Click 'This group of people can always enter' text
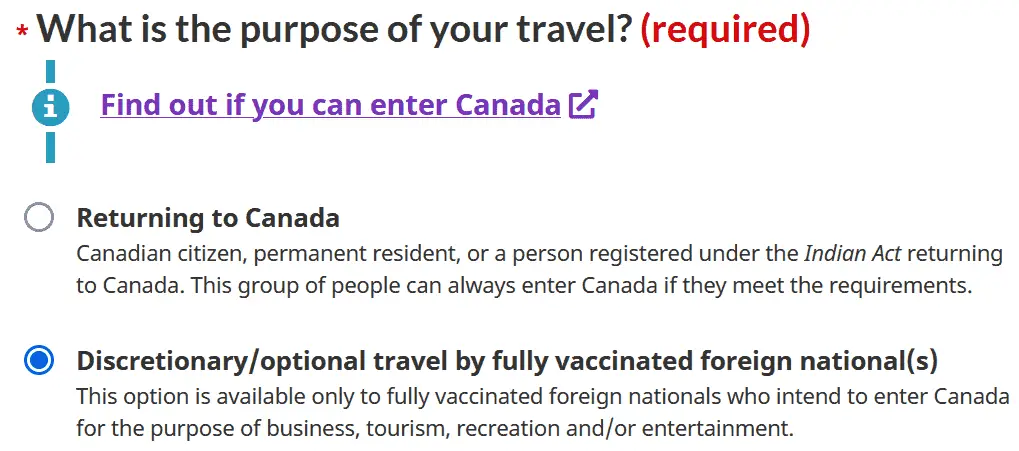The image size is (1019, 451). click(x=300, y=285)
